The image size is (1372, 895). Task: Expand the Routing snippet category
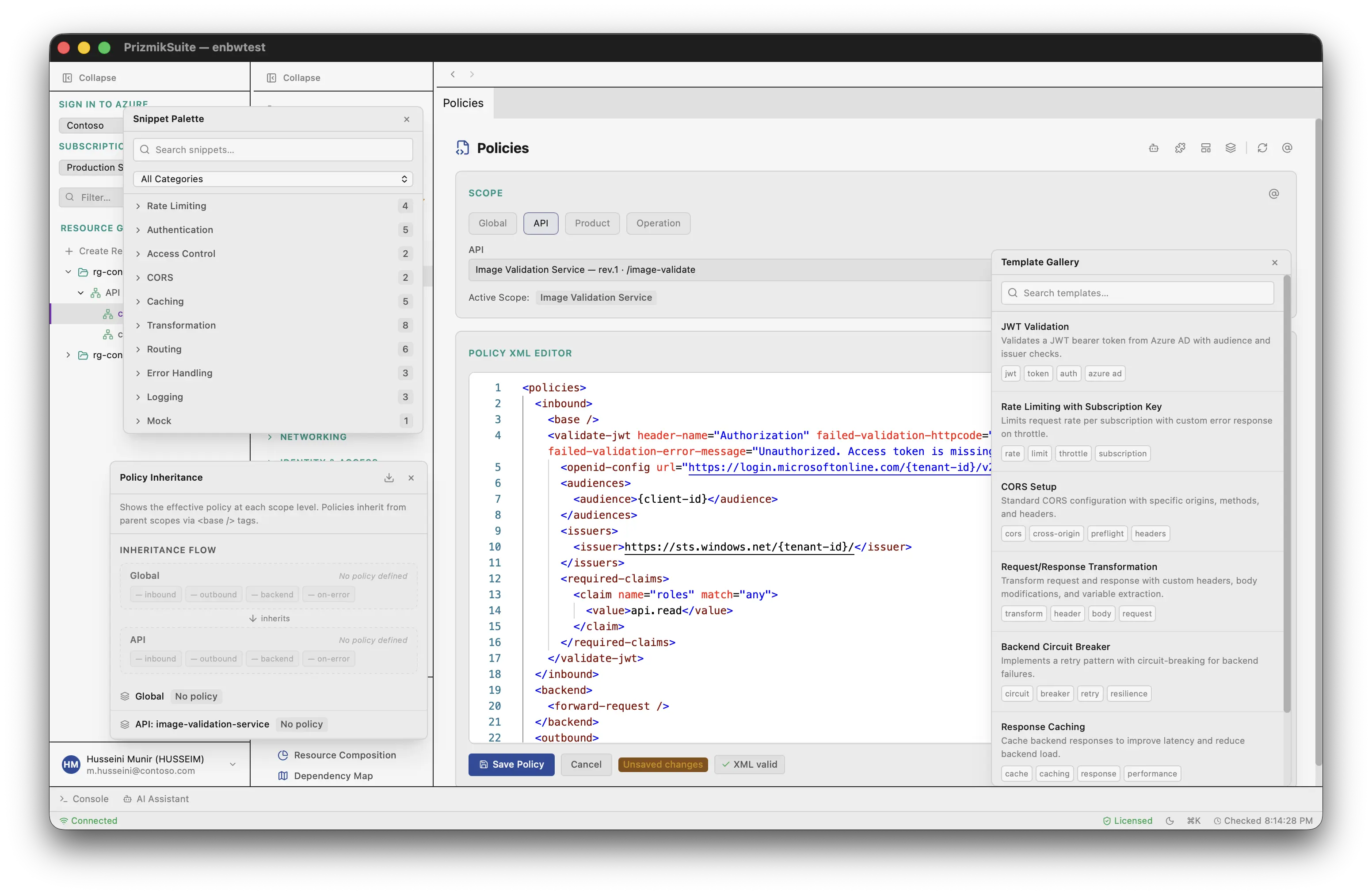click(x=273, y=349)
